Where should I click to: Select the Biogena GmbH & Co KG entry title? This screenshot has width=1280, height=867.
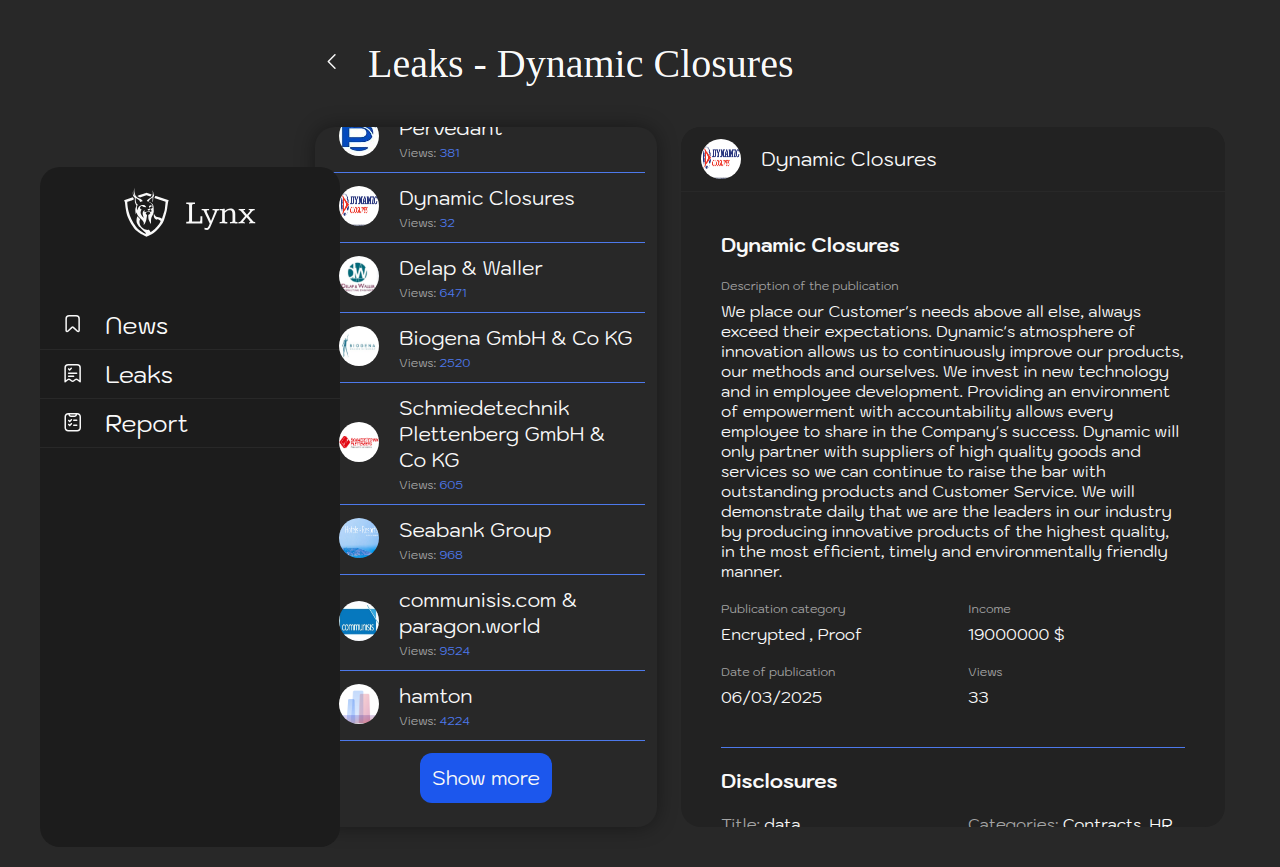tap(515, 338)
